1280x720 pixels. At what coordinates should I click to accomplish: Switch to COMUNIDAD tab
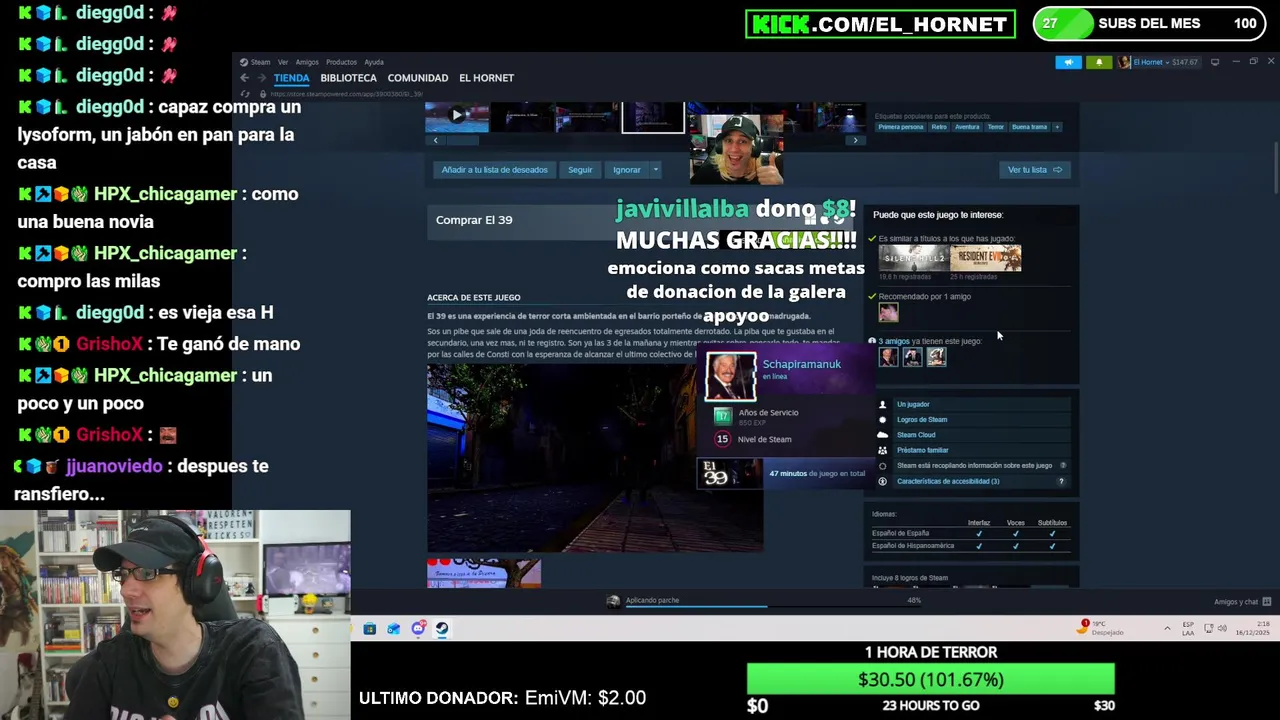[x=418, y=78]
